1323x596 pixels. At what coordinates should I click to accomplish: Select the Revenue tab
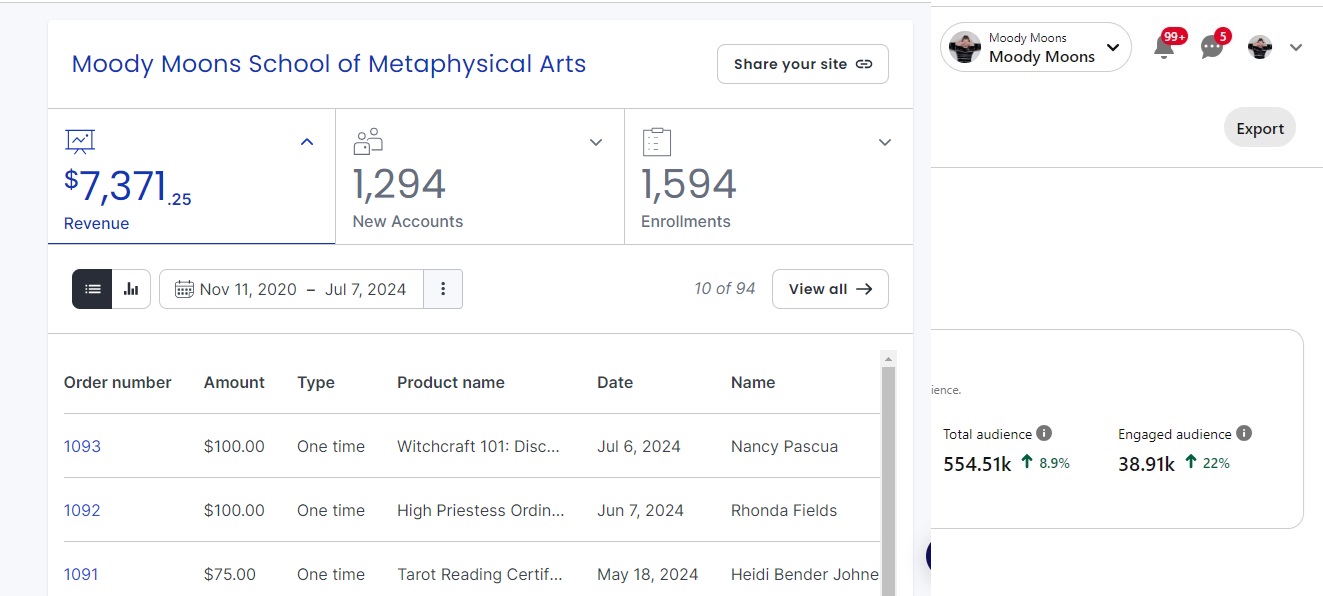[x=191, y=176]
